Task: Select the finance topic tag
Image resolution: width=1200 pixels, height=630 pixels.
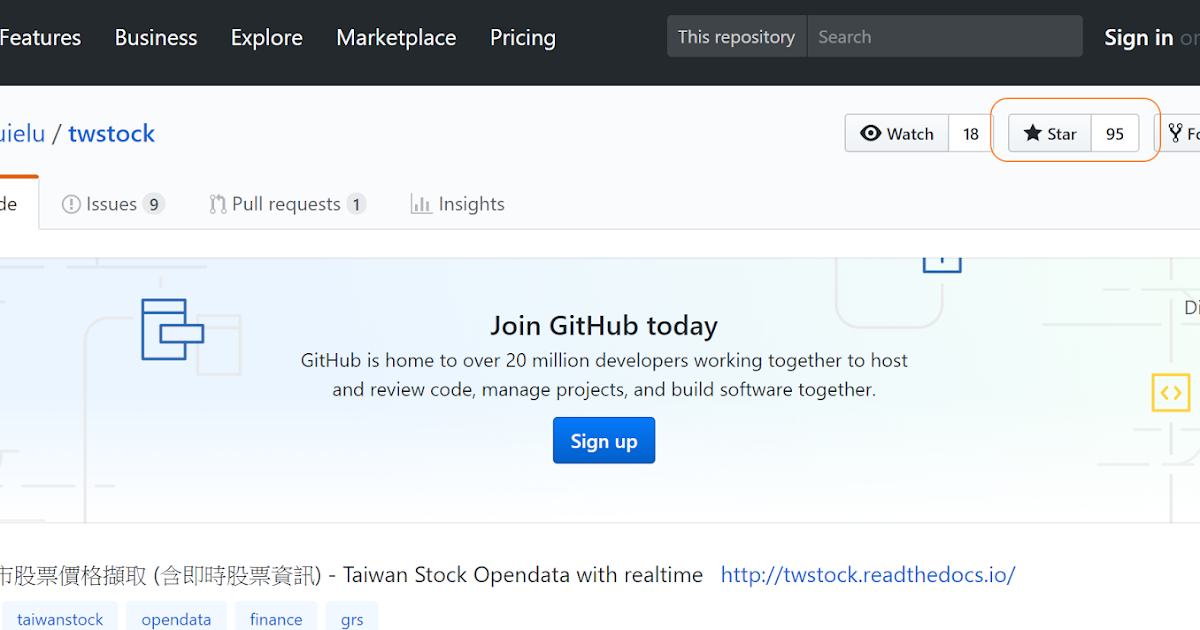Action: click(276, 619)
